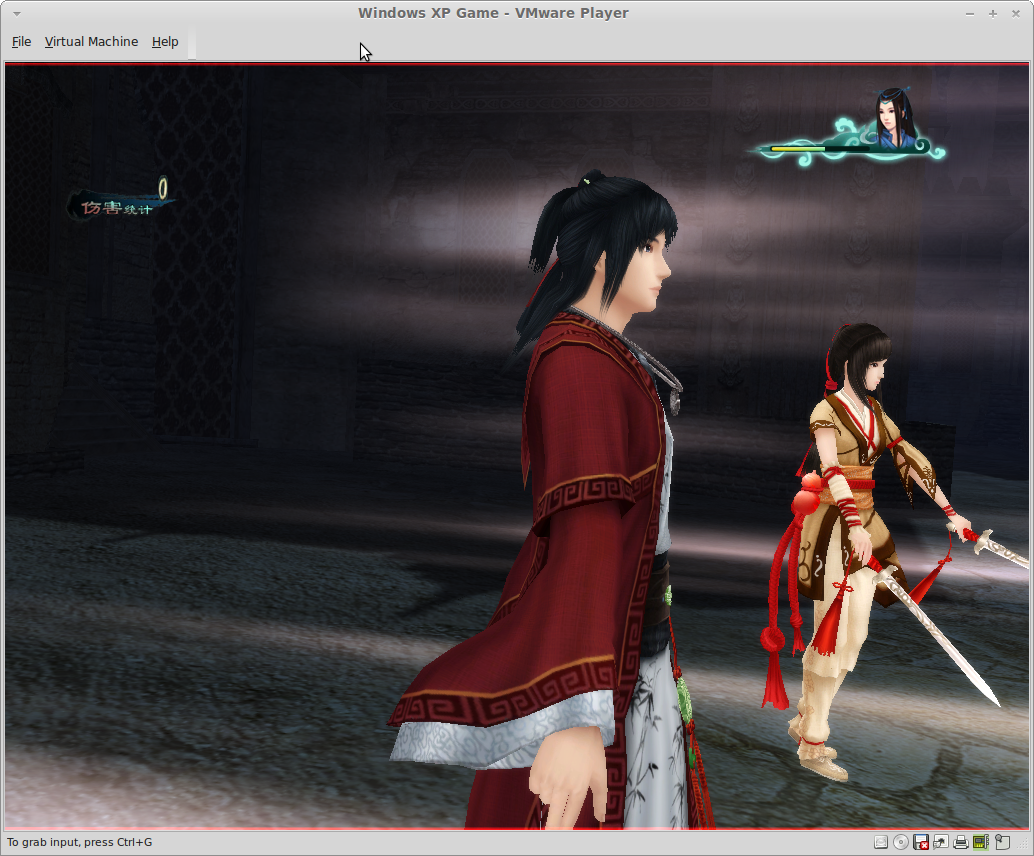Open the Virtual Machine menu

point(91,42)
